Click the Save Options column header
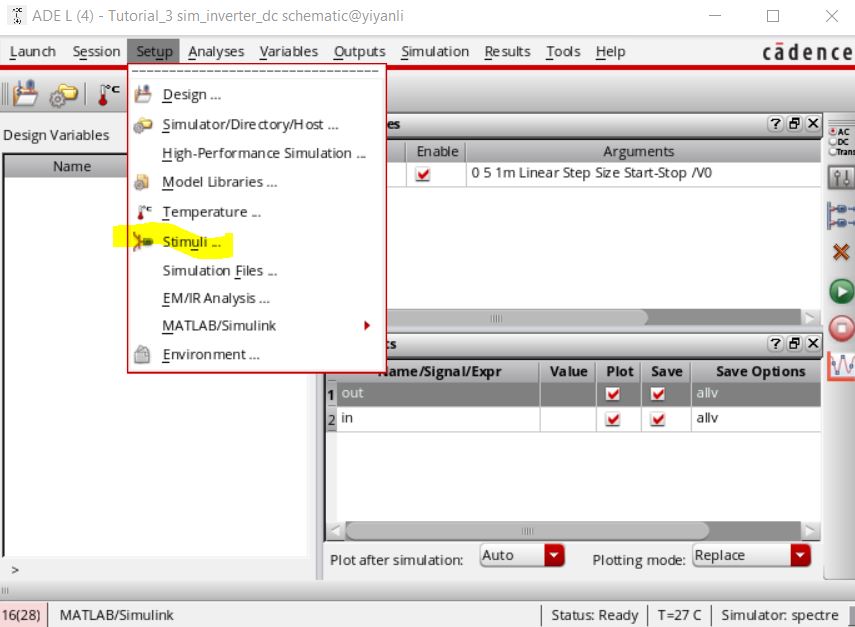Image resolution: width=855 pixels, height=627 pixels. coord(760,371)
